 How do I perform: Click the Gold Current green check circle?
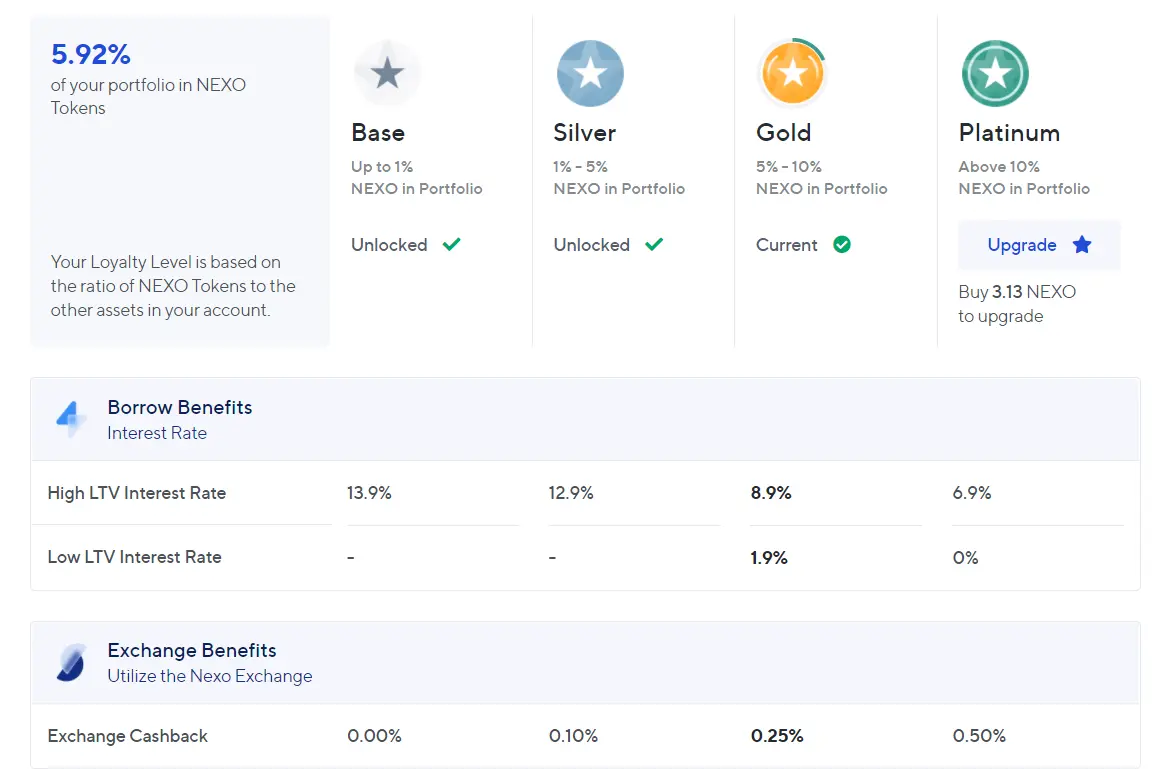click(842, 245)
